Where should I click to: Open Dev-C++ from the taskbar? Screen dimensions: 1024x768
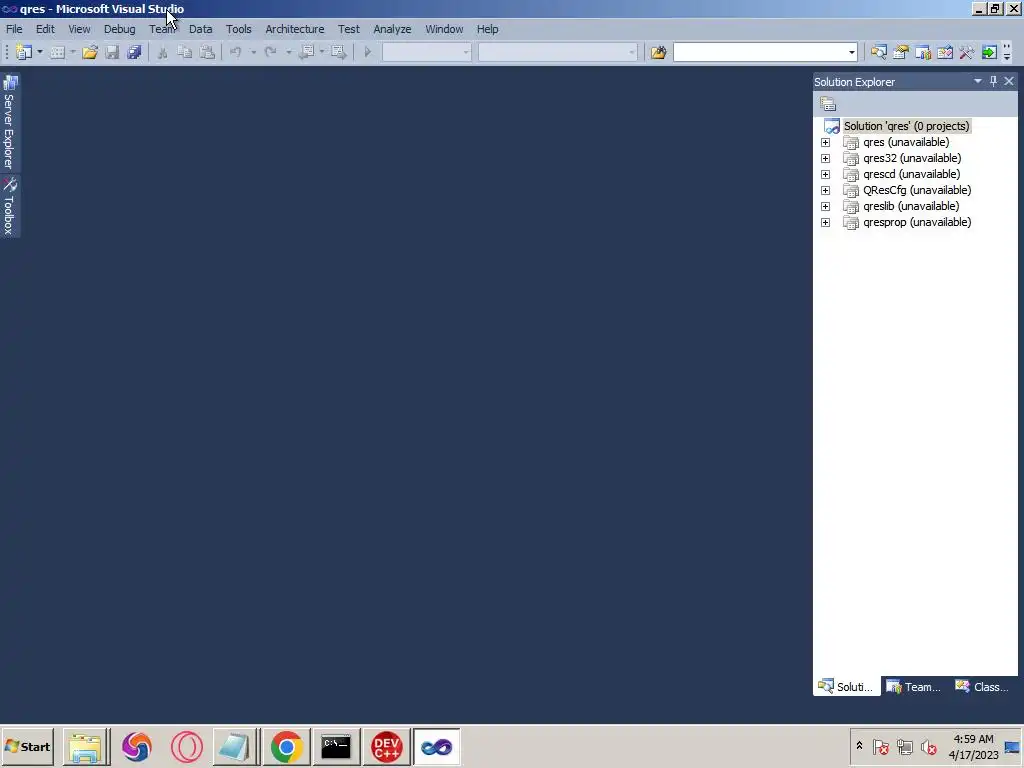[387, 746]
